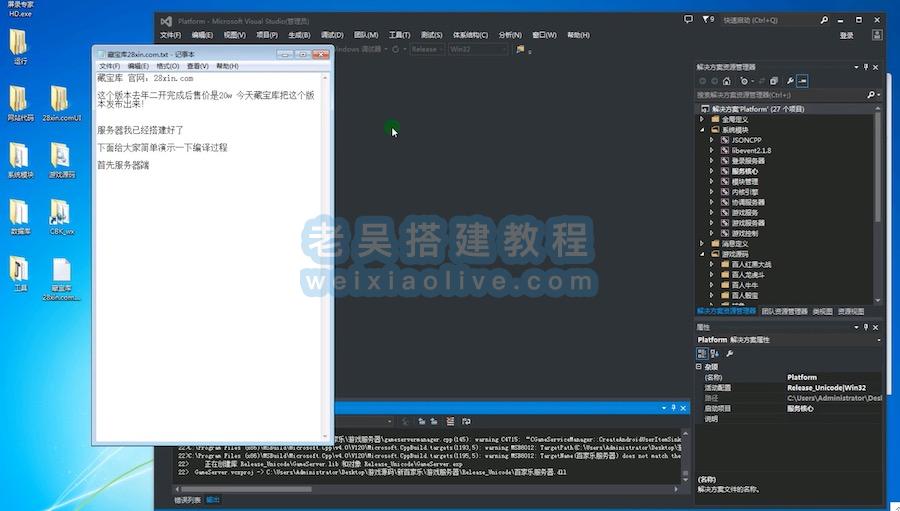This screenshot has height=511, width=900.
Task: Click the 活动配置 property row
Action: pyautogui.click(x=789, y=388)
